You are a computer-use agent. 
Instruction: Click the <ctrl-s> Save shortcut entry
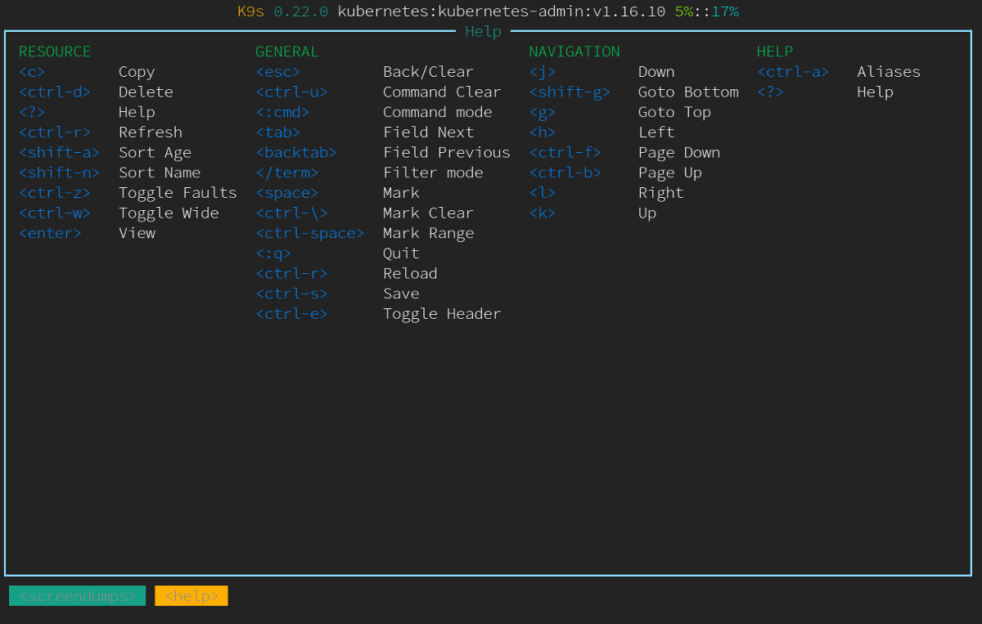coord(292,294)
